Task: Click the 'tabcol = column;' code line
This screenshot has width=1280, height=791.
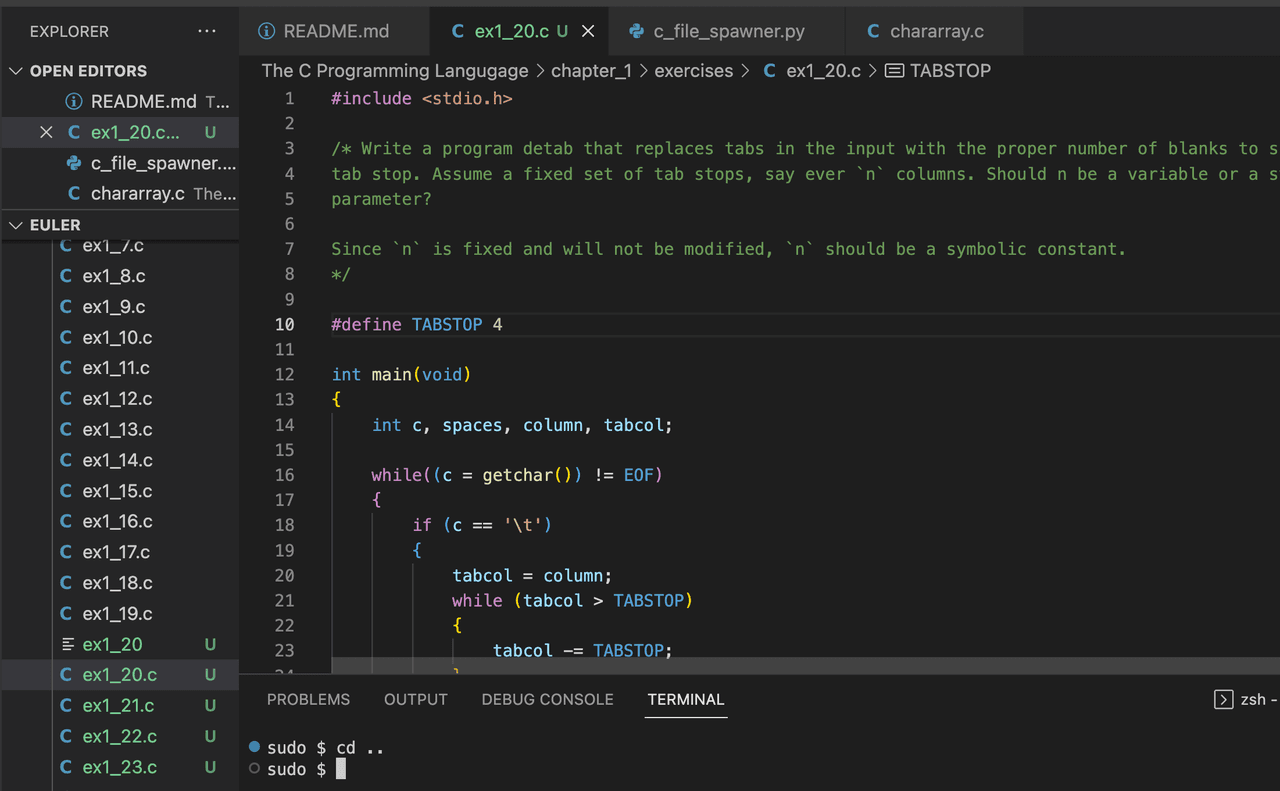Action: click(x=532, y=575)
